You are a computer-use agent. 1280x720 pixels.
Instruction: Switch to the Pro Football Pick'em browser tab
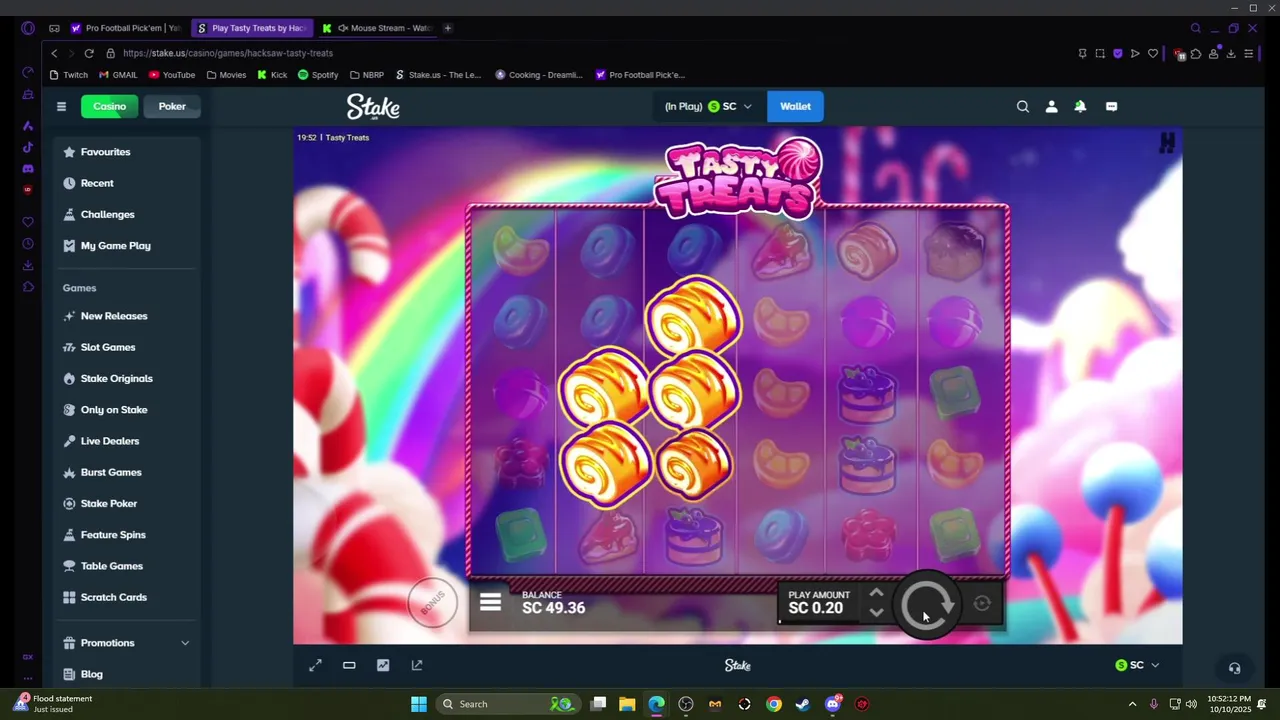point(125,28)
